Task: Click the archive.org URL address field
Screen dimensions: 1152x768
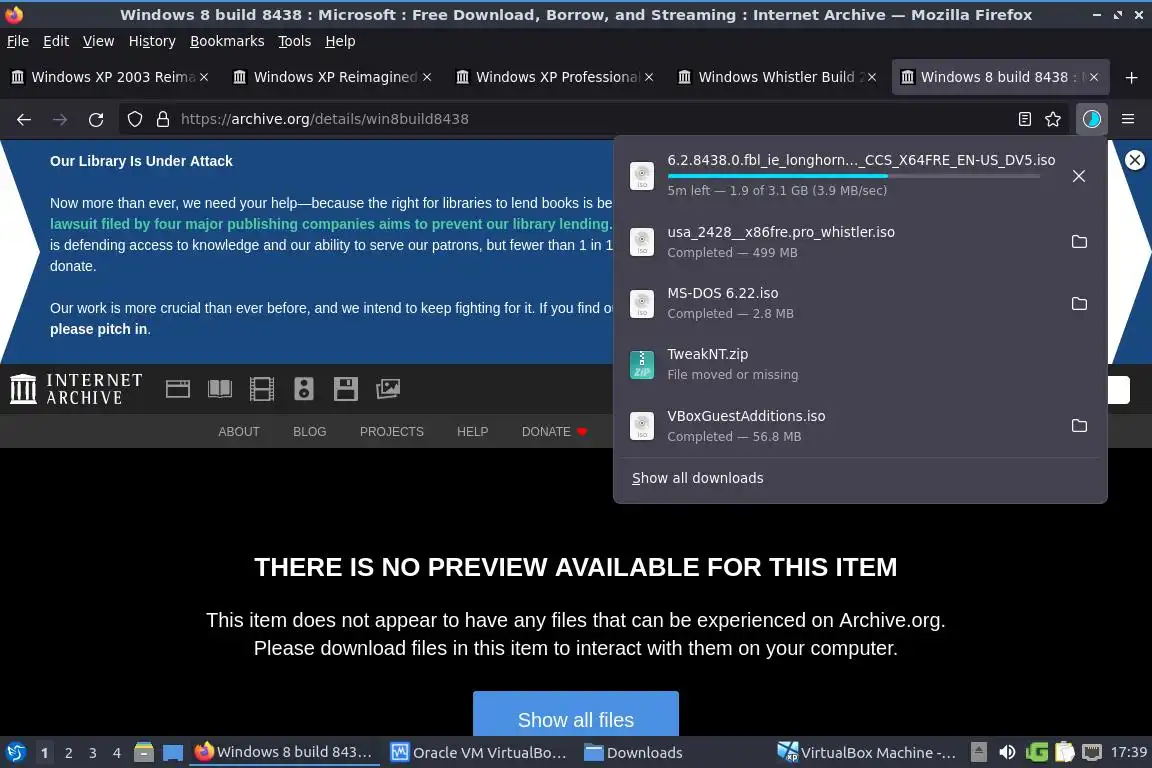Action: pyautogui.click(x=591, y=119)
